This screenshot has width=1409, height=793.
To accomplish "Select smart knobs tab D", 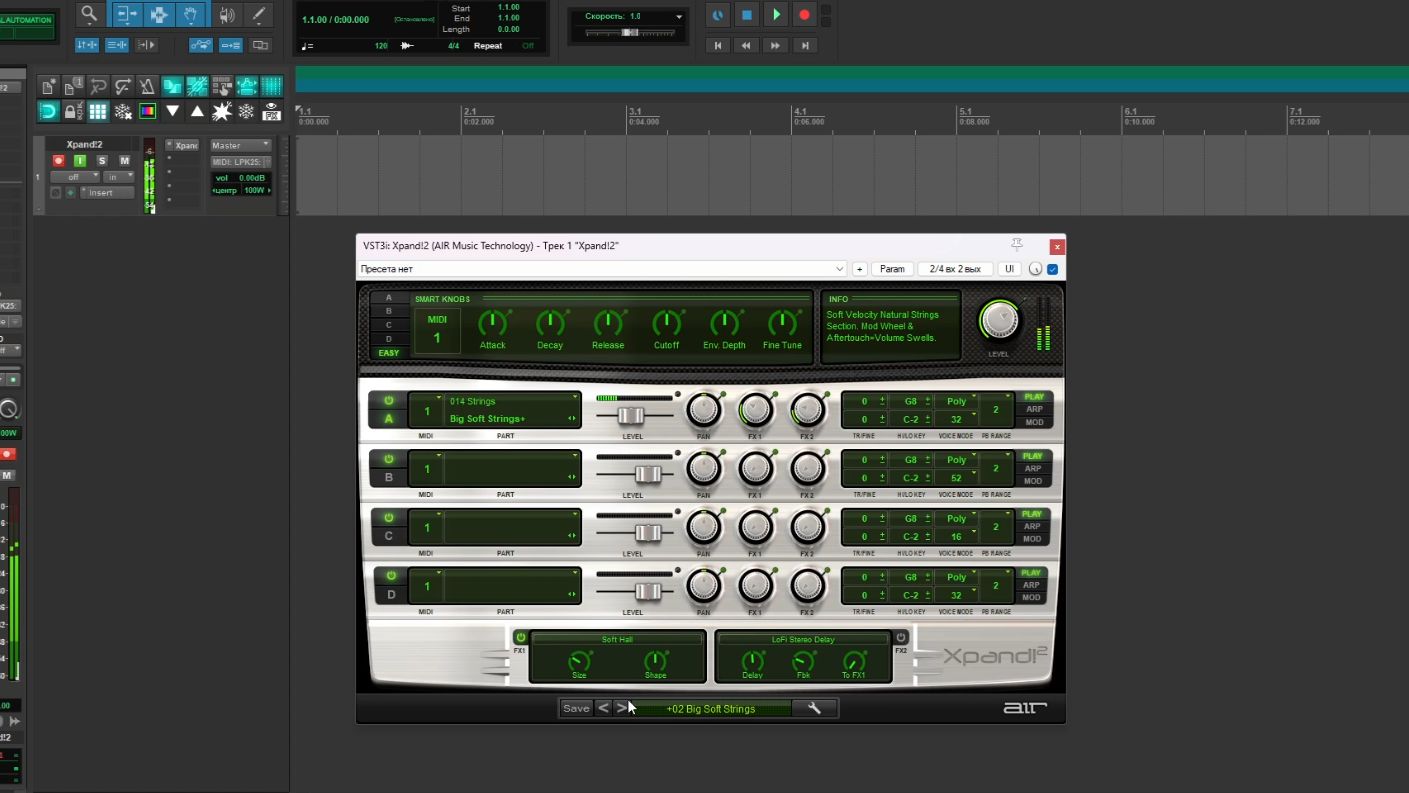I will pyautogui.click(x=389, y=339).
